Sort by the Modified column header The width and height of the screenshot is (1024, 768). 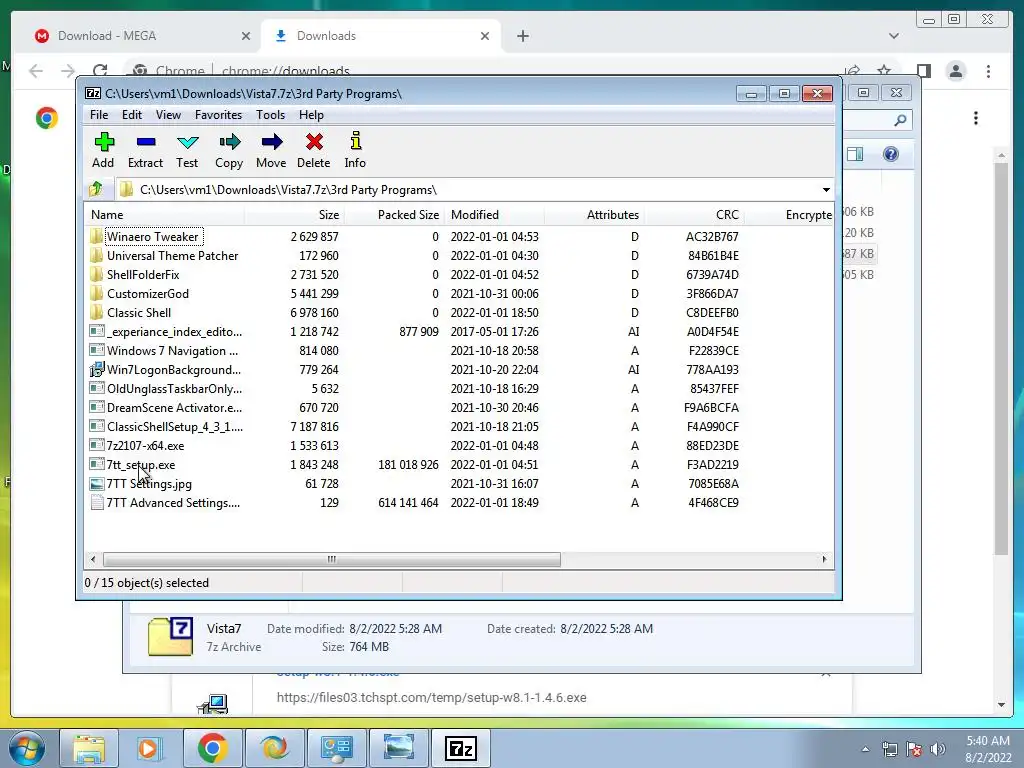tap(494, 215)
